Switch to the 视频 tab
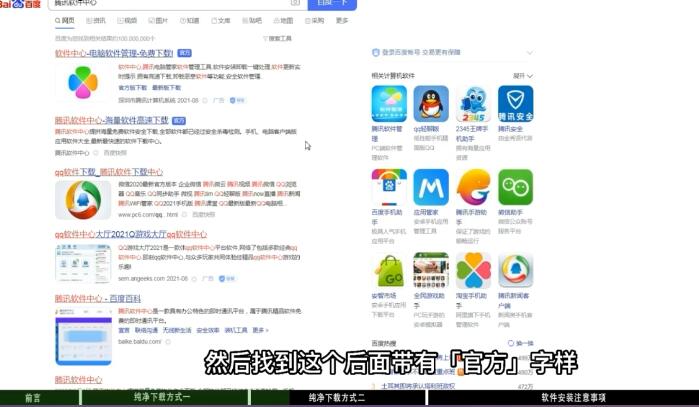Screen dimensions: 699x407 [127, 21]
